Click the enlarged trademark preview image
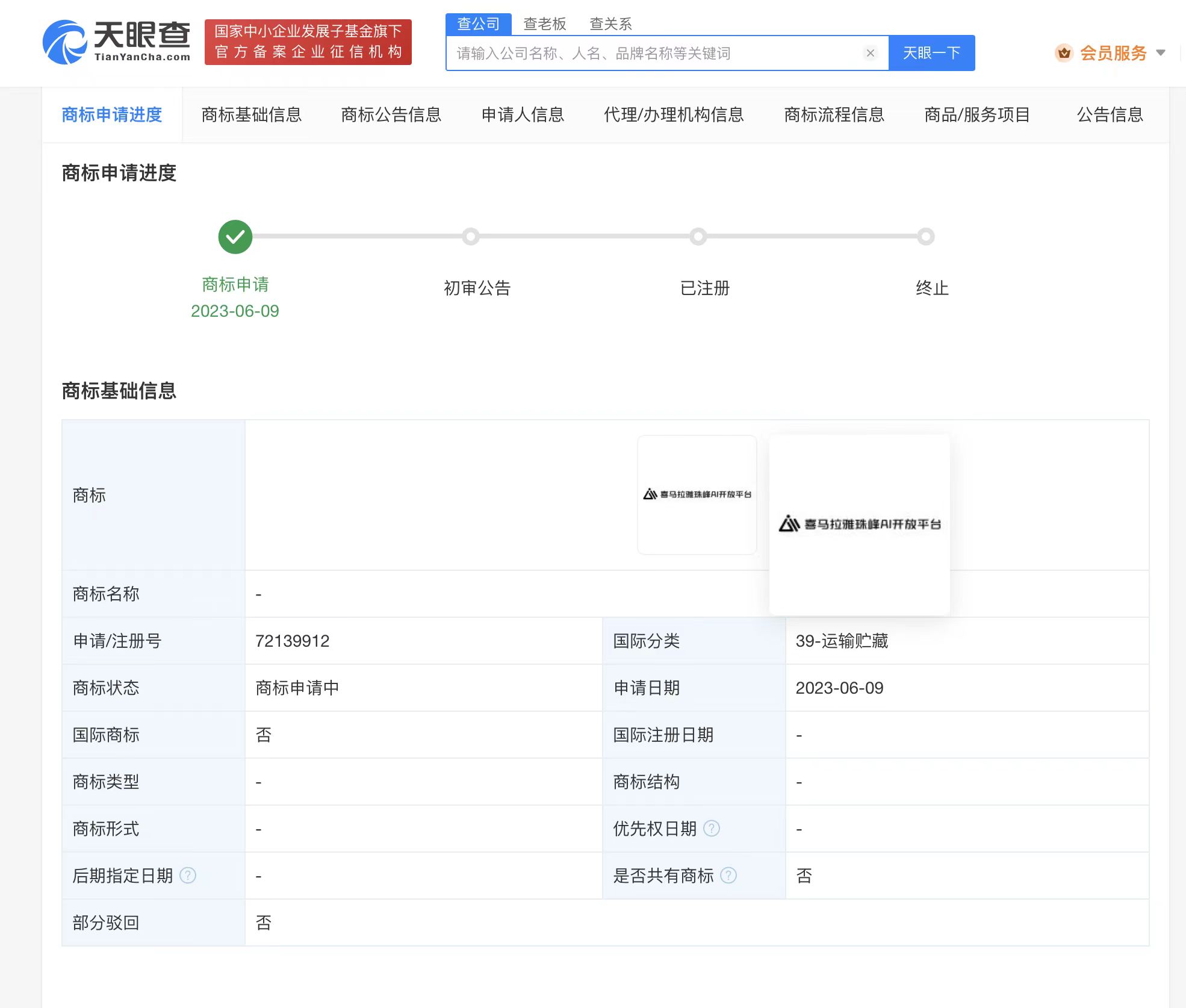 click(860, 525)
